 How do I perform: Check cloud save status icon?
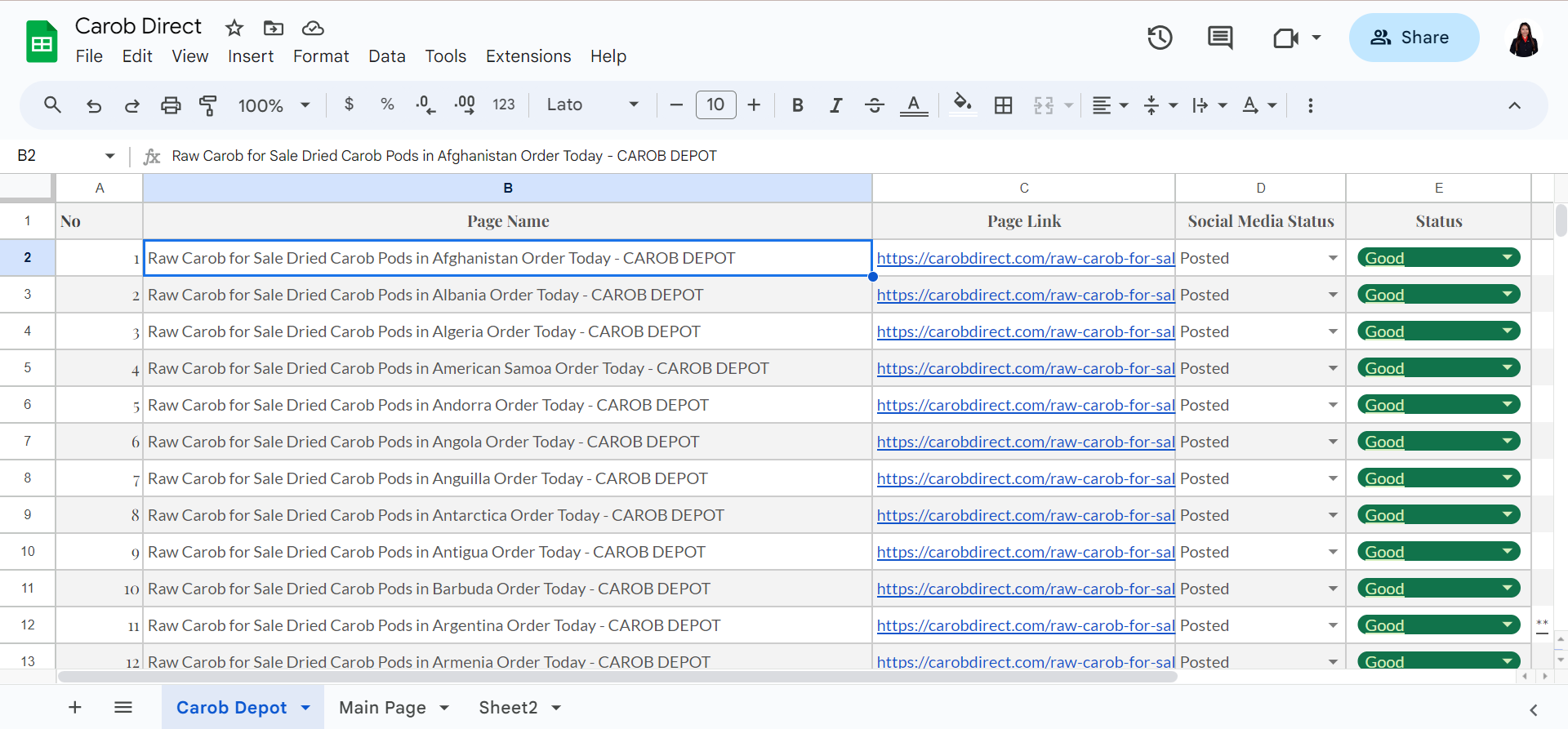tap(313, 28)
